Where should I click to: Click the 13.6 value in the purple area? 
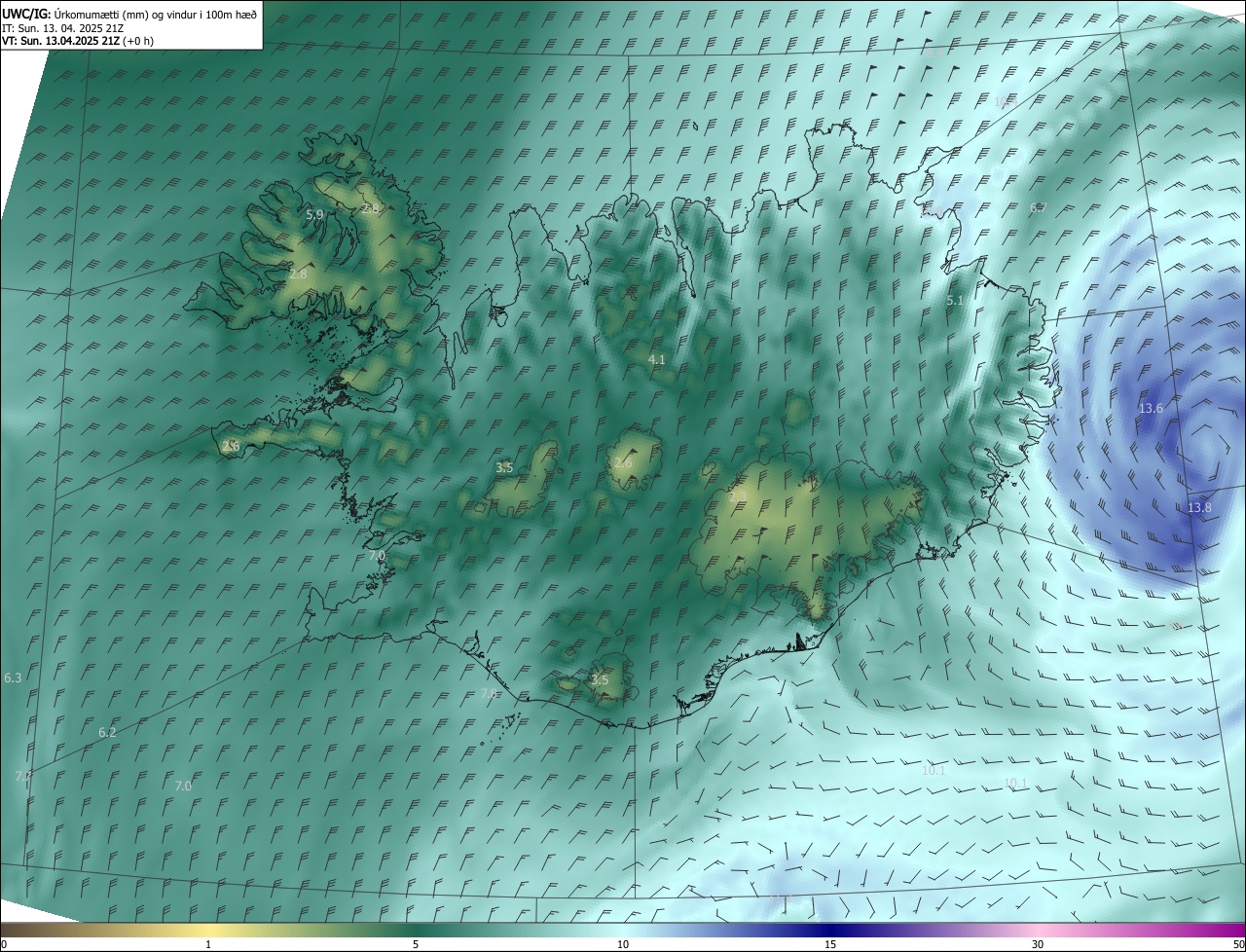click(1151, 409)
